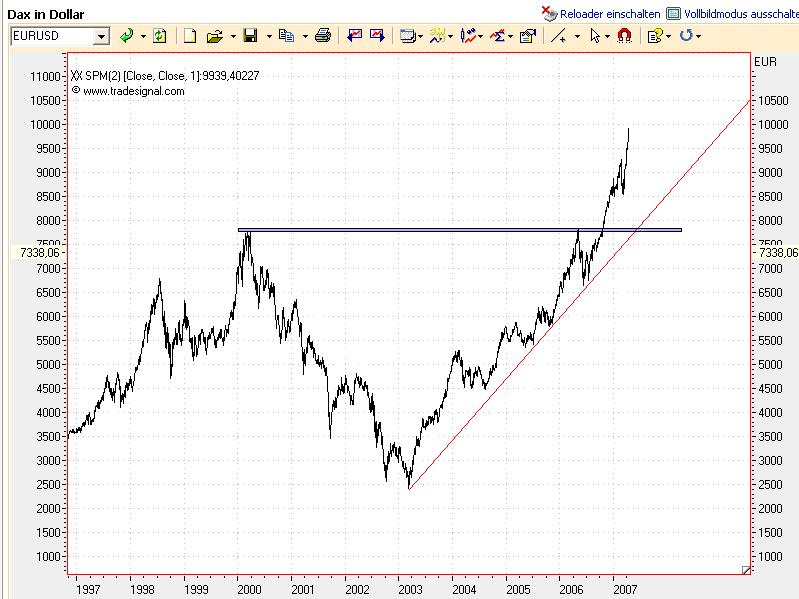Click the open folder icon

pos(215,36)
